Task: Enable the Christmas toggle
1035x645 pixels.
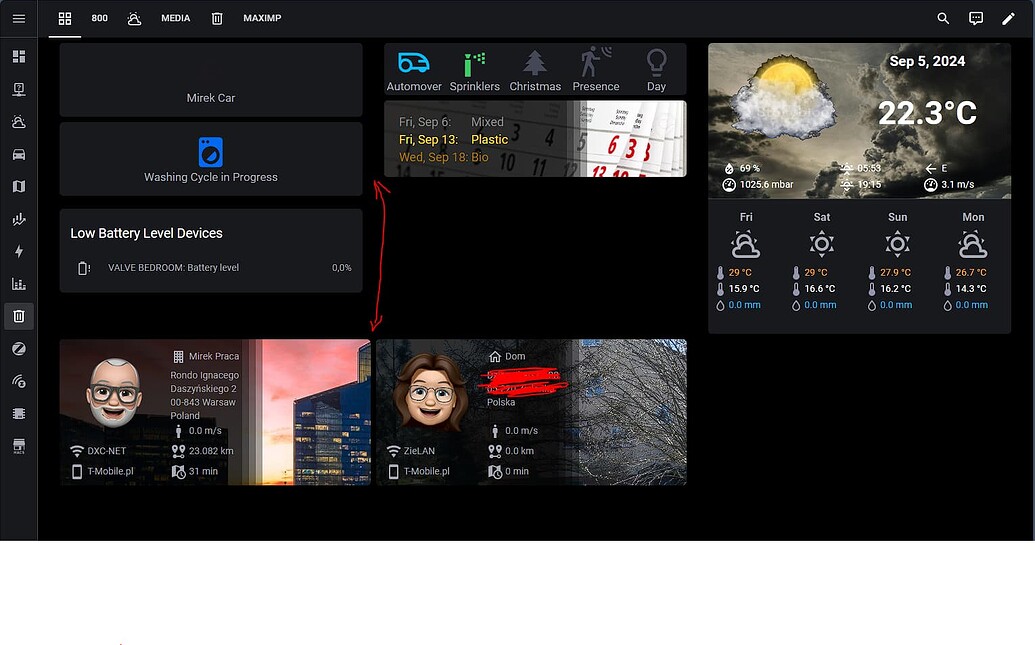Action: pos(535,68)
